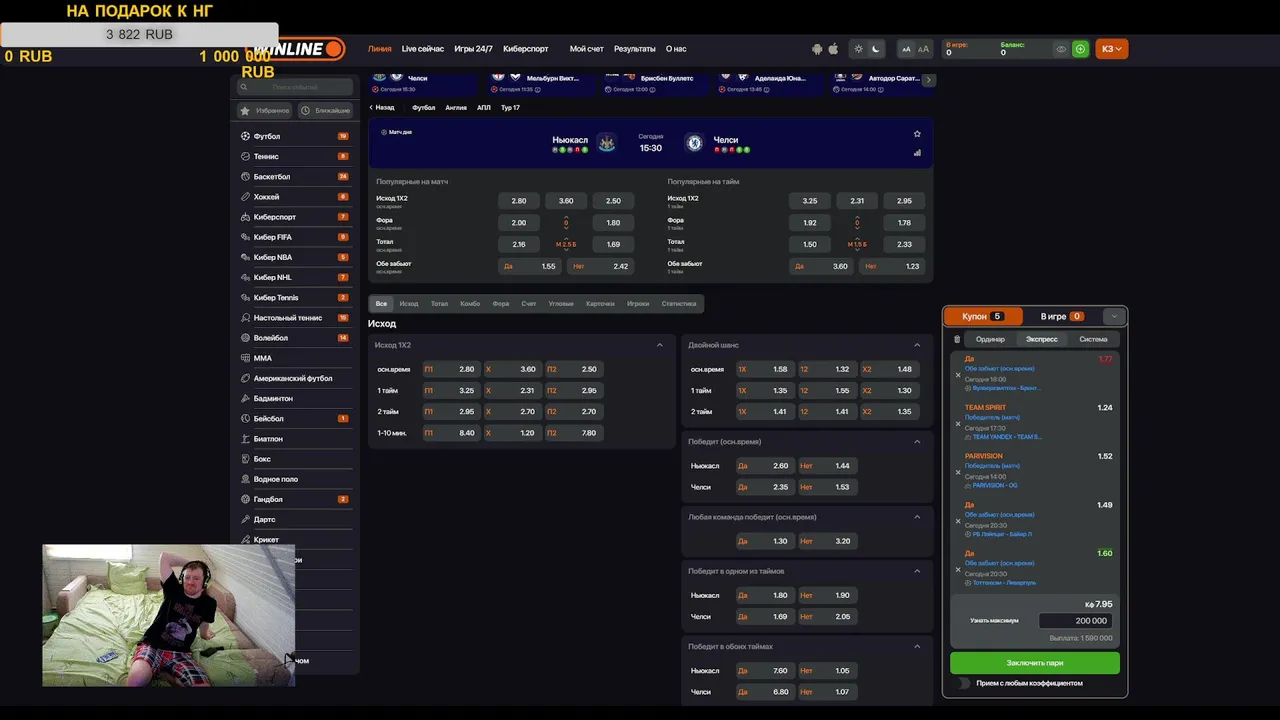The height and width of the screenshot is (720, 1280).
Task: Select Кибер Tennis icon row
Action: click(295, 297)
